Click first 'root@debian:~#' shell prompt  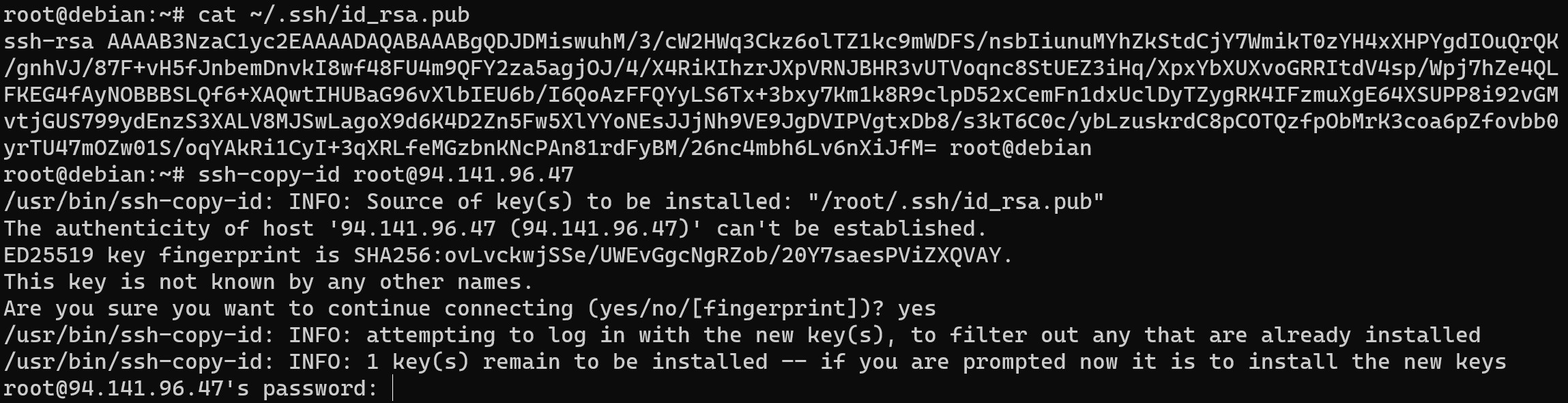pos(93,14)
